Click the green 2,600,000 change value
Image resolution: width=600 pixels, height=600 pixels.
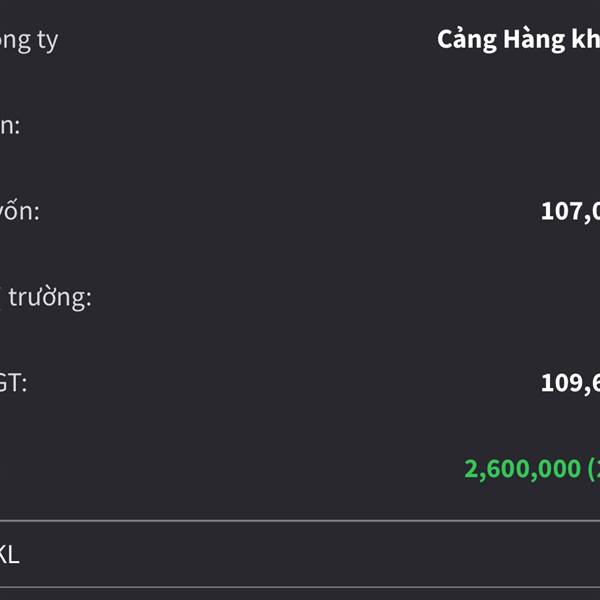(522, 468)
